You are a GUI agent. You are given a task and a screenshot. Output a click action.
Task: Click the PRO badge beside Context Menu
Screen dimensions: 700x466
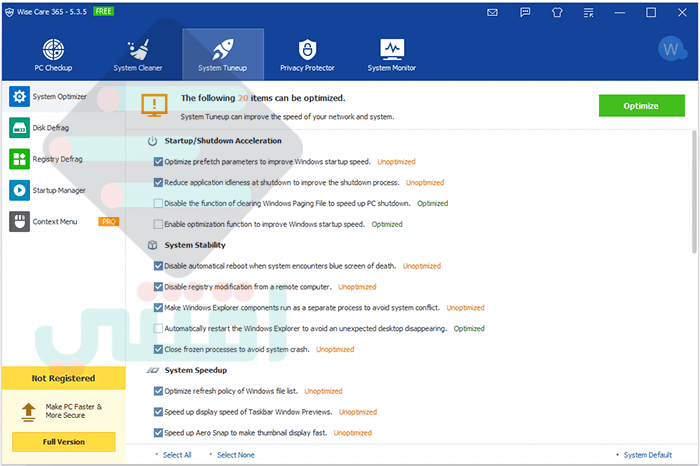(108, 221)
